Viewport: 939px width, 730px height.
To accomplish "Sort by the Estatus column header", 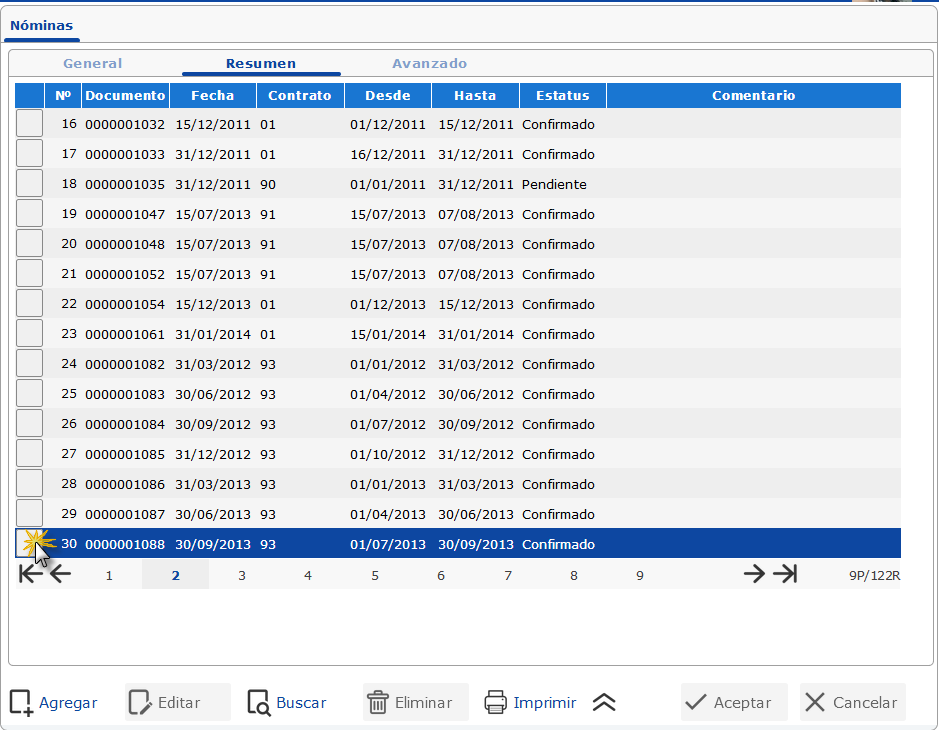I will click(x=562, y=96).
